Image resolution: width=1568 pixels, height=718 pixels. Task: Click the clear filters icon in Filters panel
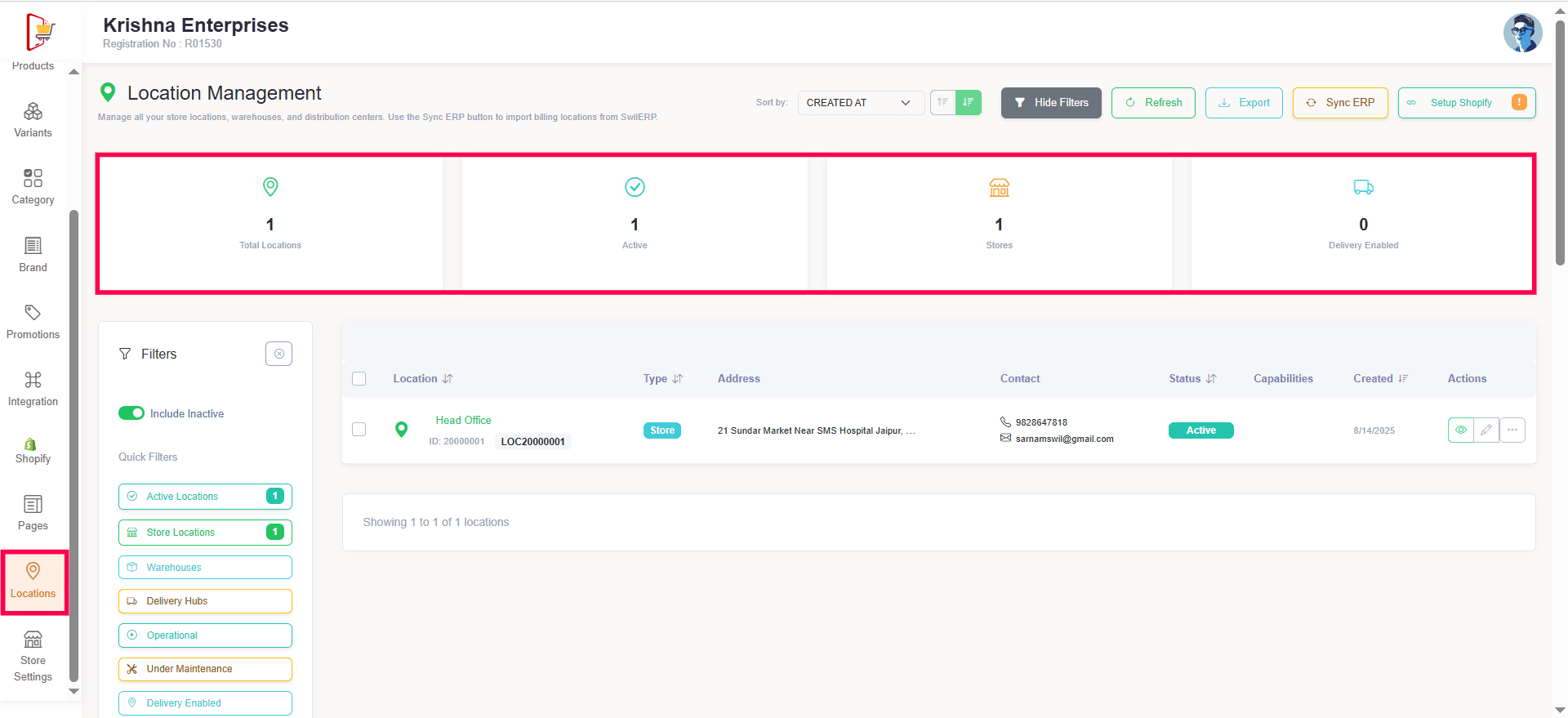[278, 354]
